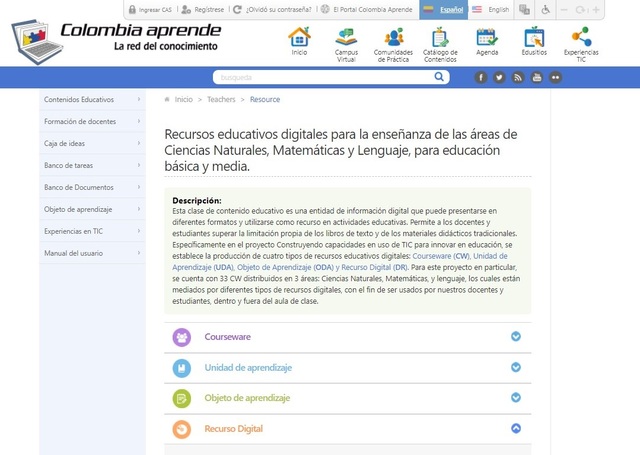Click the Inicio house icon in header

point(299,36)
